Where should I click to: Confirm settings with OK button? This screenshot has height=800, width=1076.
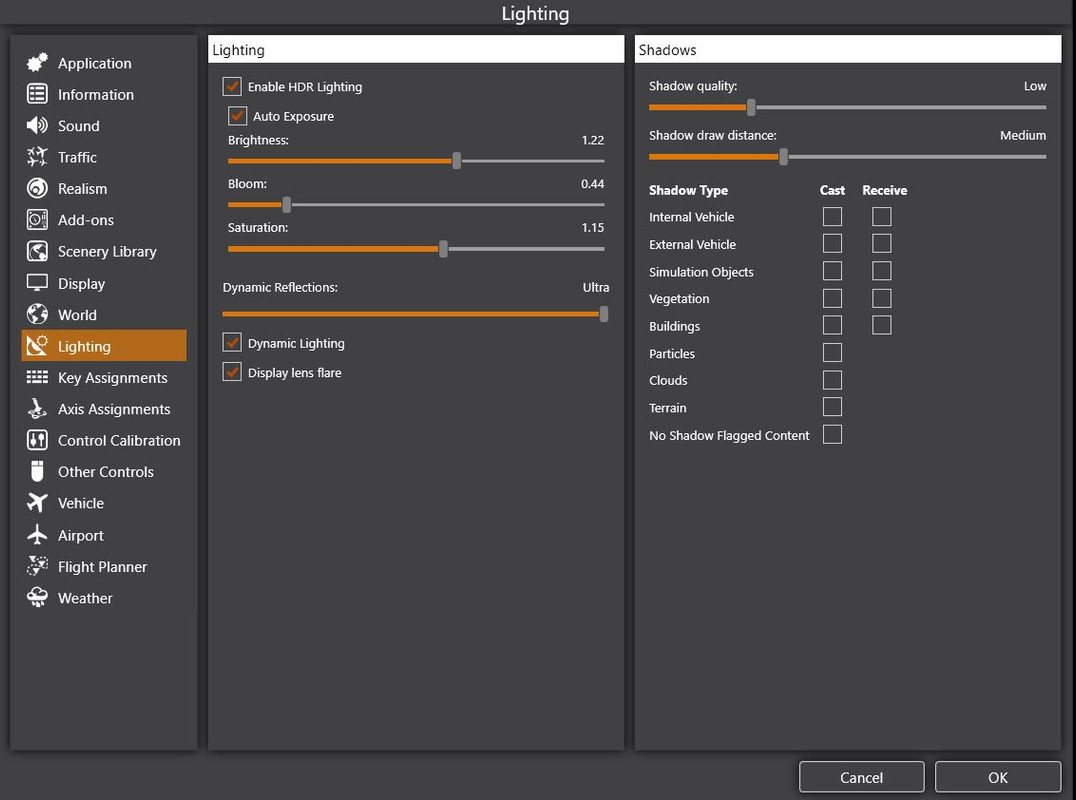998,777
